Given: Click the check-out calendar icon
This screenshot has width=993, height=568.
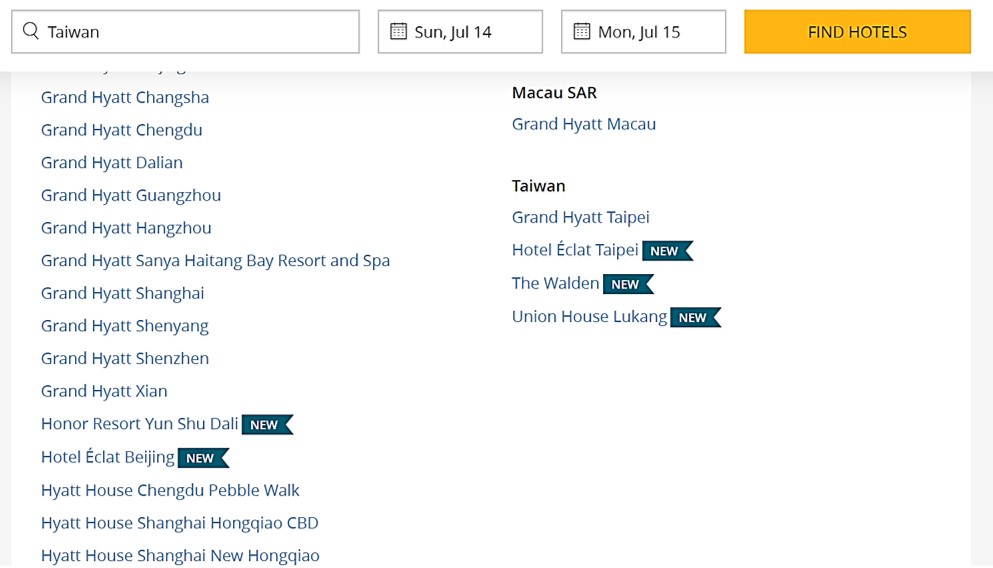Looking at the screenshot, I should (x=581, y=32).
